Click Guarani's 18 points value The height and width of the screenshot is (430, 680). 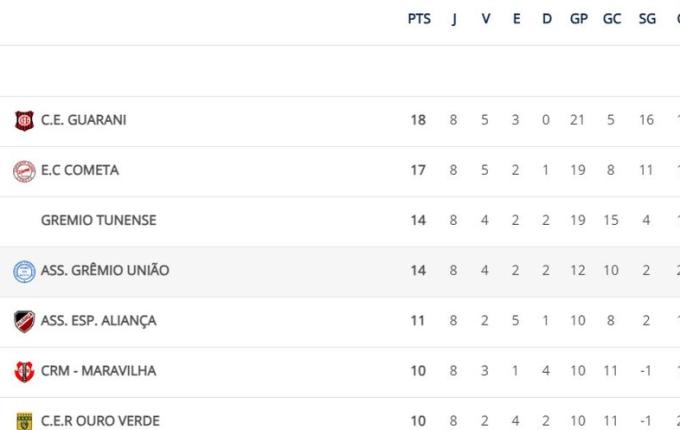(418, 120)
